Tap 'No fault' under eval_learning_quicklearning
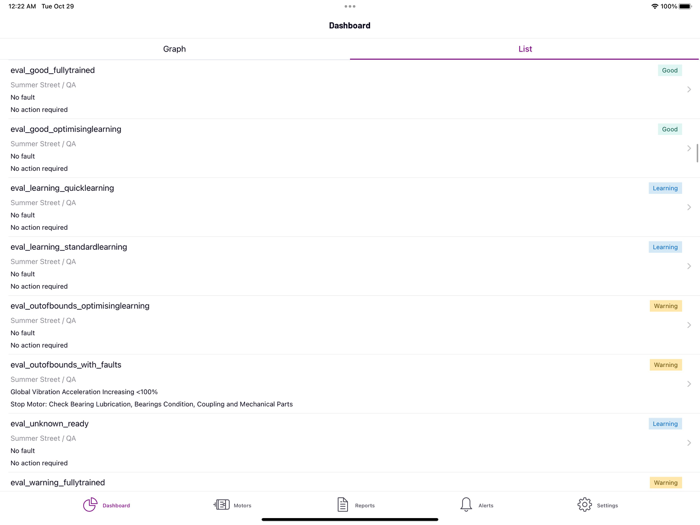700x525 pixels. pos(23,215)
